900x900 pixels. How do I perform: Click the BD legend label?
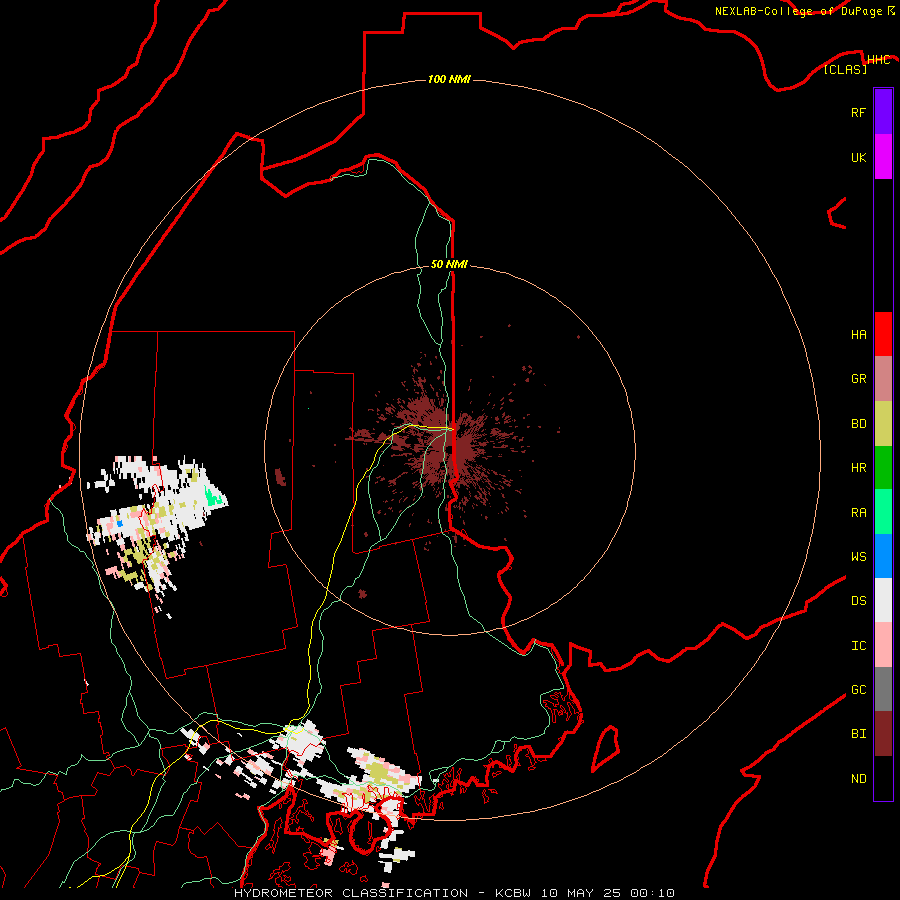[858, 424]
